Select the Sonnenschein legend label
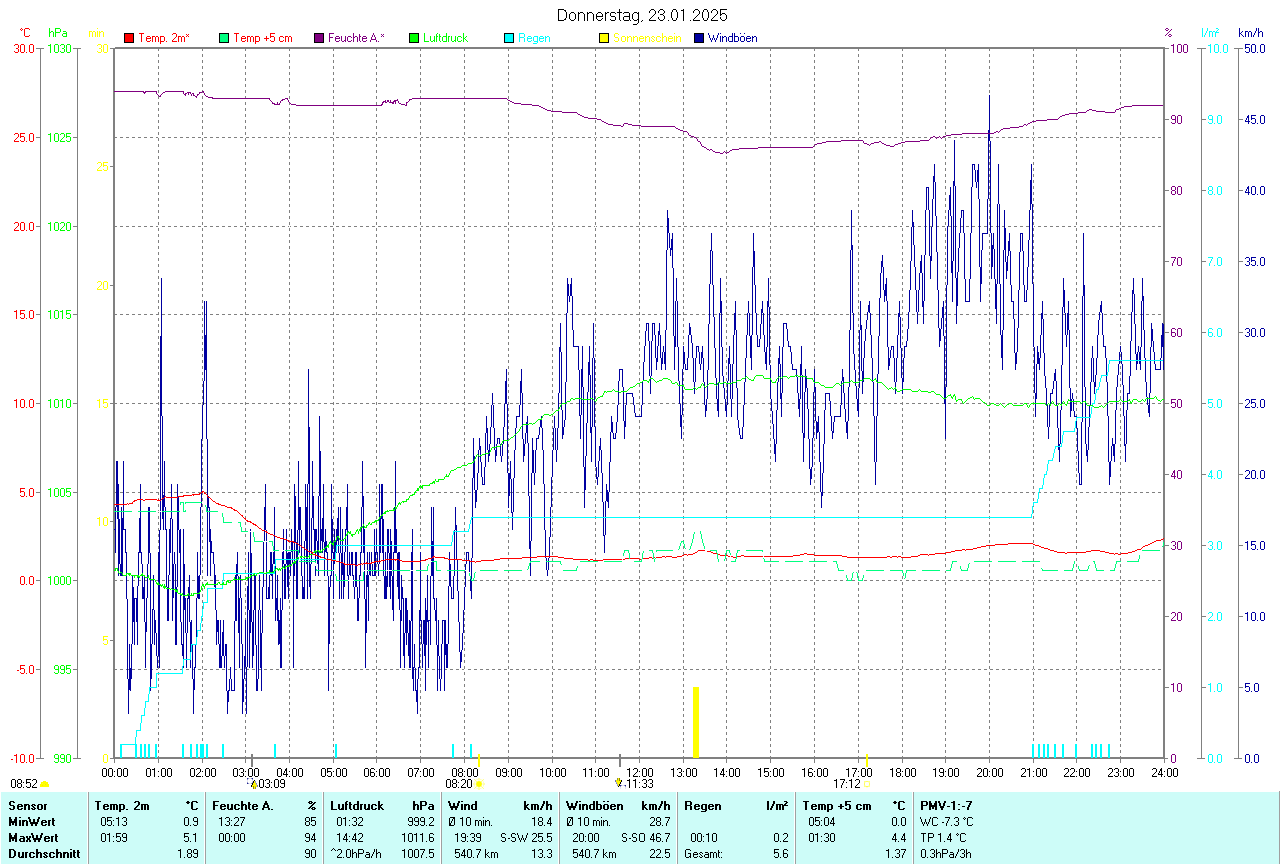The height and width of the screenshot is (864, 1280). pyautogui.click(x=647, y=38)
